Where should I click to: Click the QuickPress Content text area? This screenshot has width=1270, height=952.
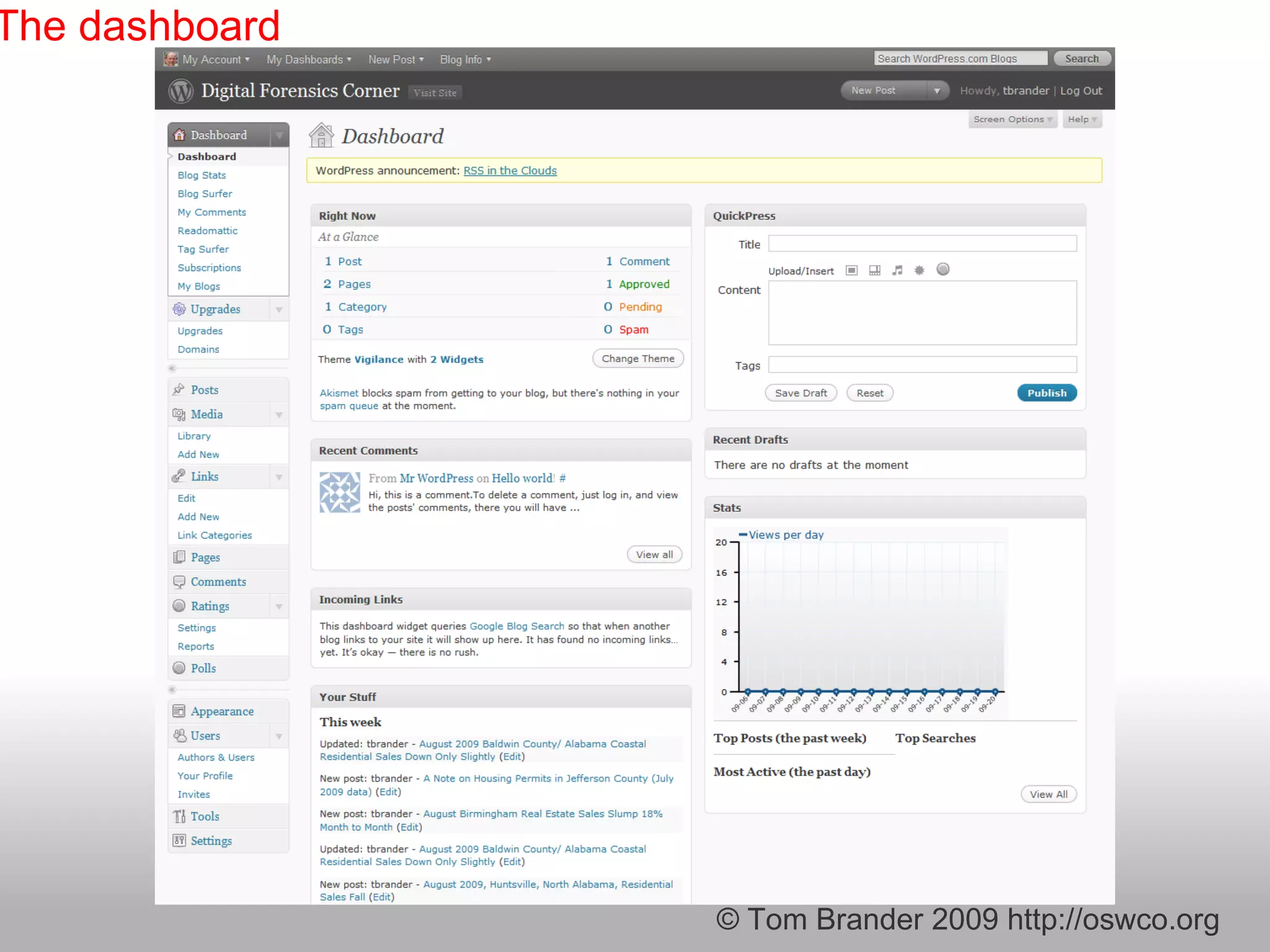click(x=922, y=313)
